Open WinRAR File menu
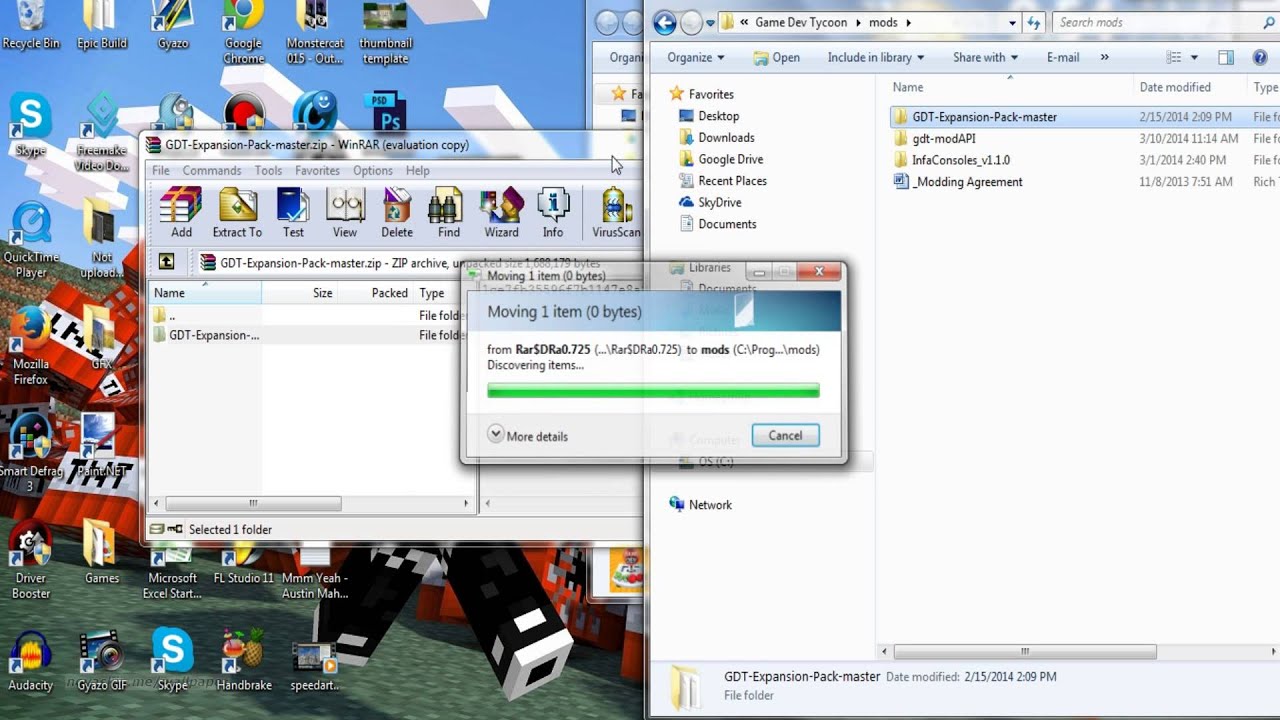 pyautogui.click(x=161, y=170)
